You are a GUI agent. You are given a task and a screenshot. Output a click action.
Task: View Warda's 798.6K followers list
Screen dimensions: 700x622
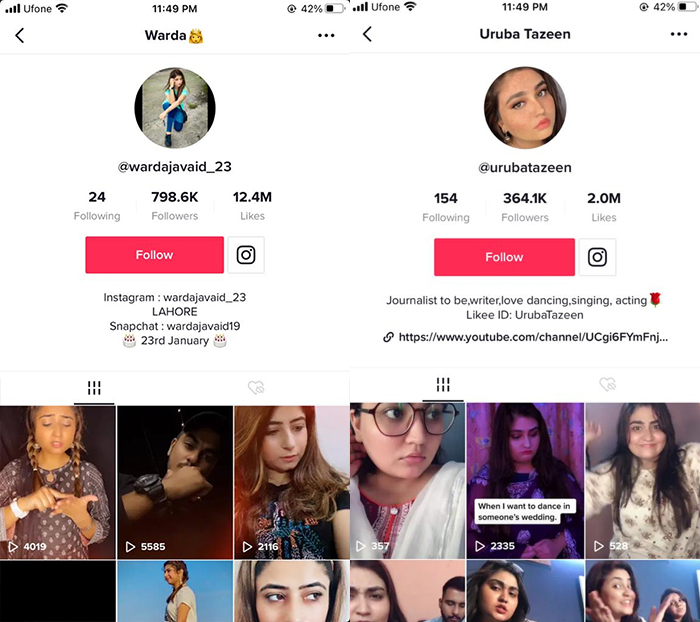point(175,205)
